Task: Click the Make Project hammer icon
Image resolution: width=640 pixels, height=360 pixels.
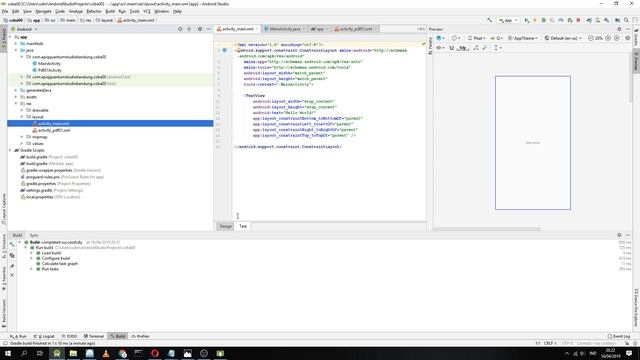Action: coord(489,20)
